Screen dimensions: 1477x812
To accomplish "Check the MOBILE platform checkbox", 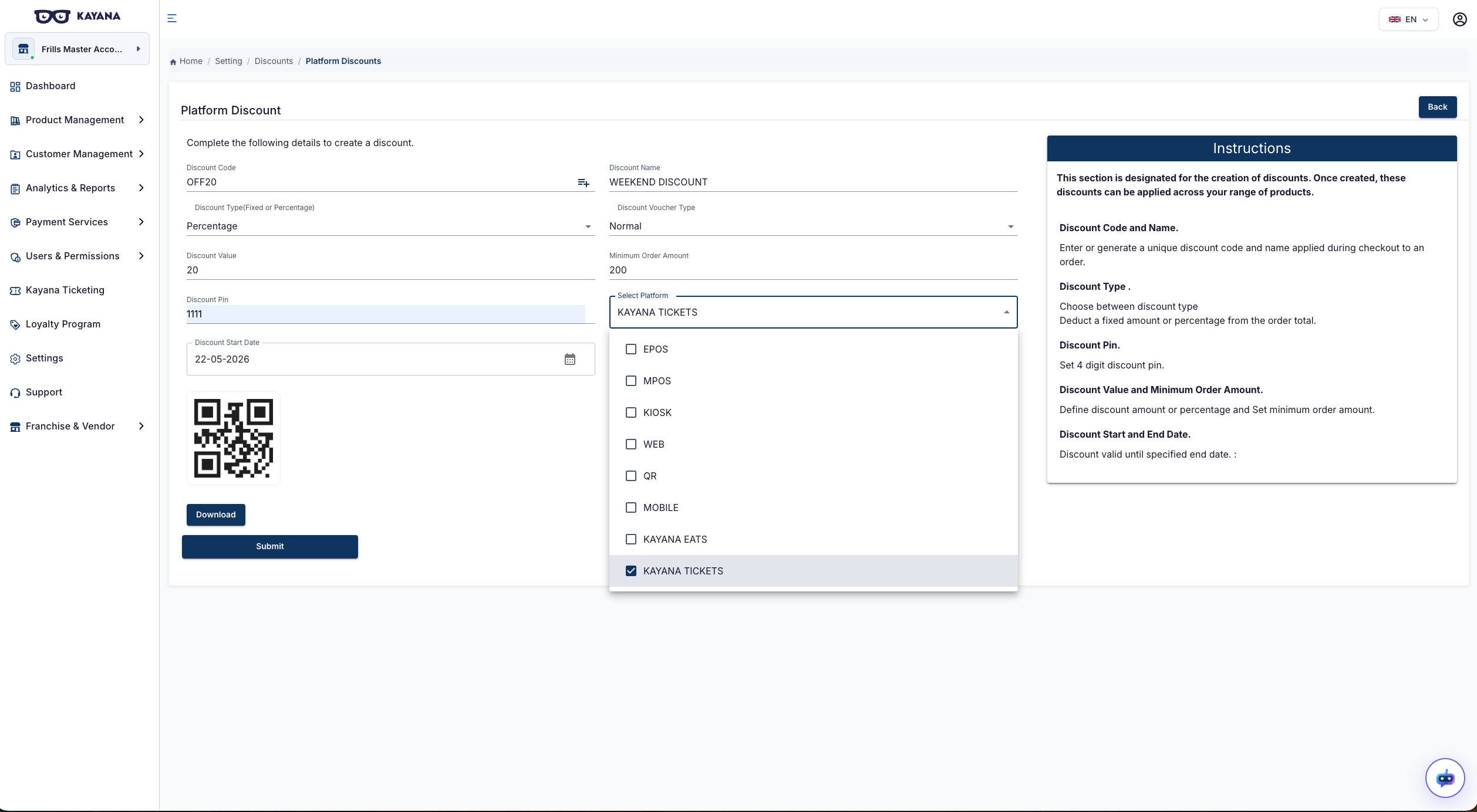I will point(631,507).
